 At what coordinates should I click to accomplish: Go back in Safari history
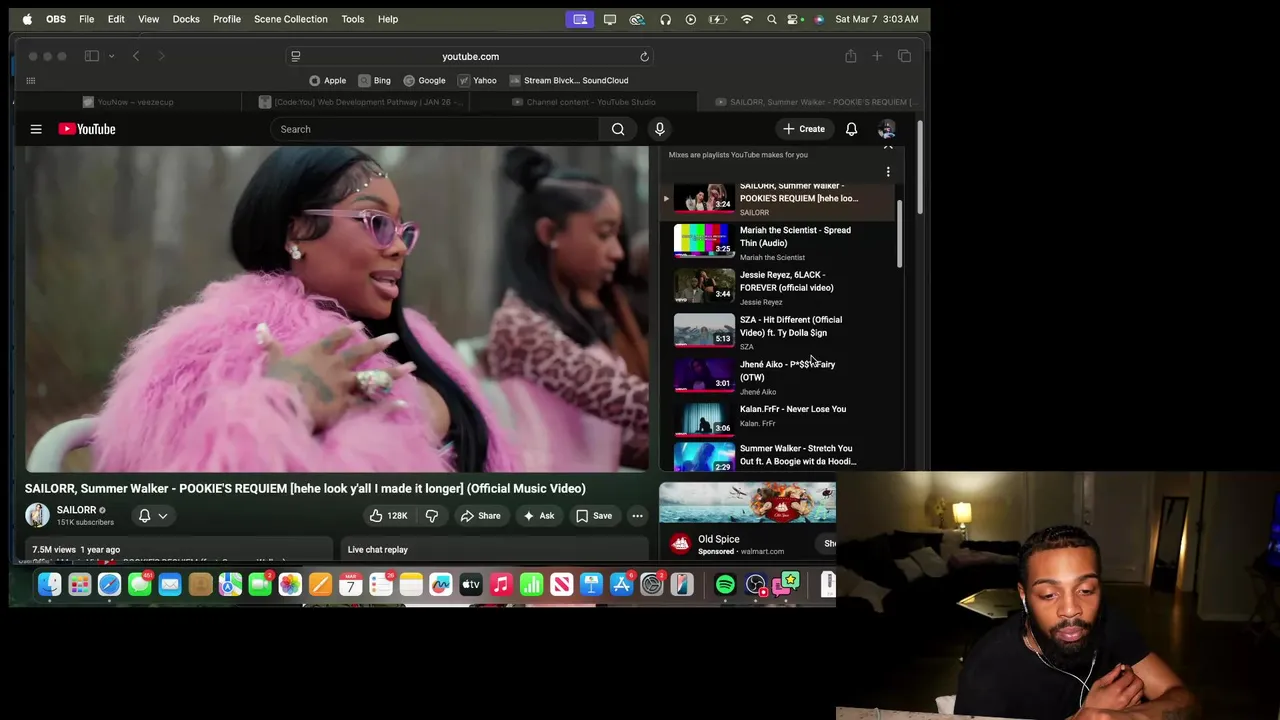(x=136, y=57)
